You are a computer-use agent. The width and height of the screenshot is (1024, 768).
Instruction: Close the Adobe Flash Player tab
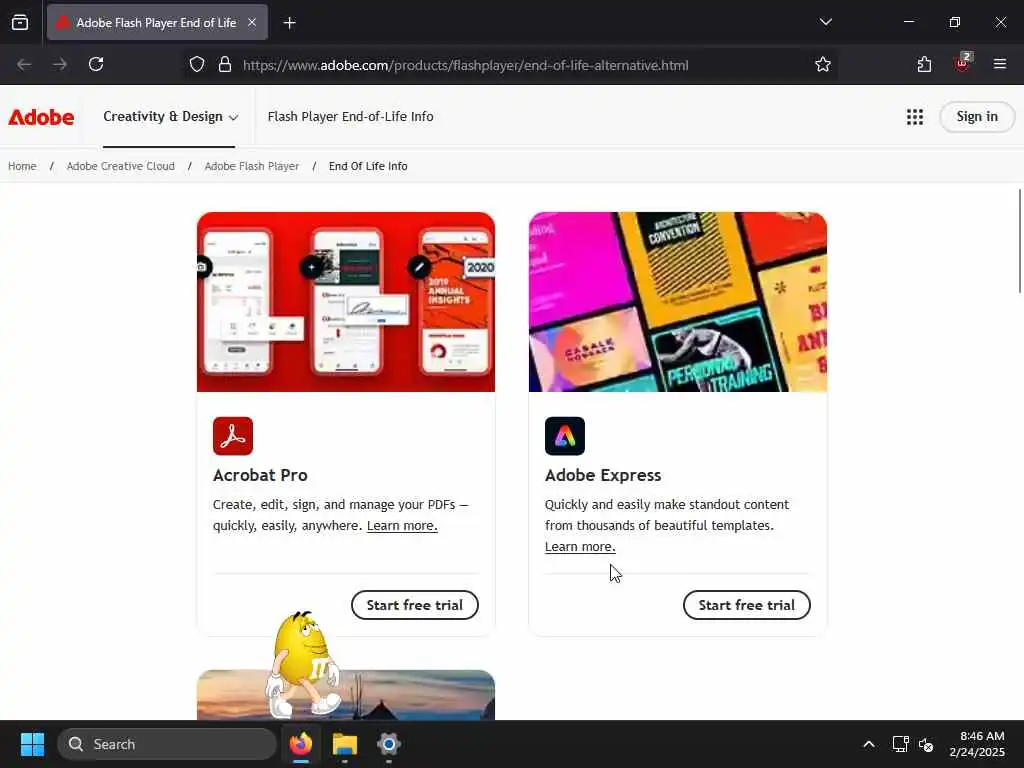click(252, 22)
